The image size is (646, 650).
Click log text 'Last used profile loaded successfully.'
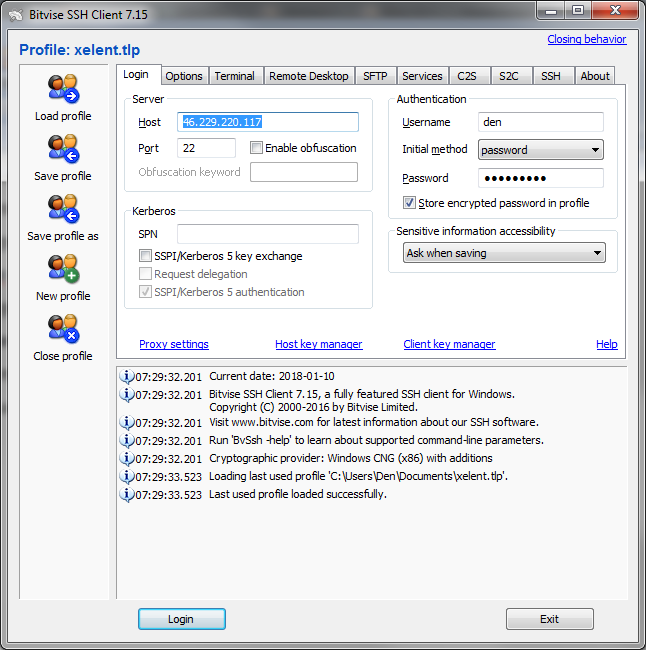click(x=298, y=494)
